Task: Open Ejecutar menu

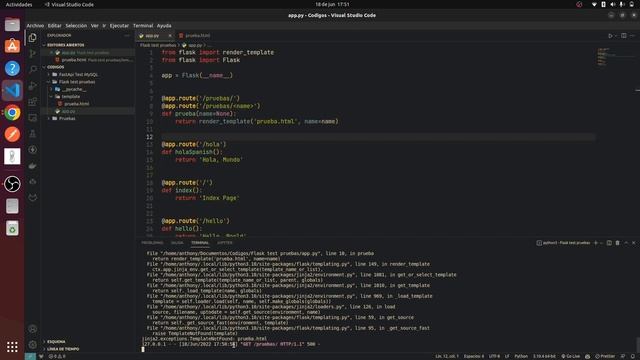Action: [x=119, y=26]
